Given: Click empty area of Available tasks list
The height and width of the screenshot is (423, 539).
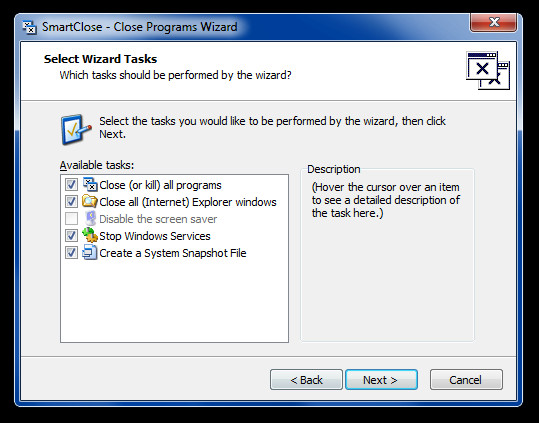Looking at the screenshot, I should point(174,302).
